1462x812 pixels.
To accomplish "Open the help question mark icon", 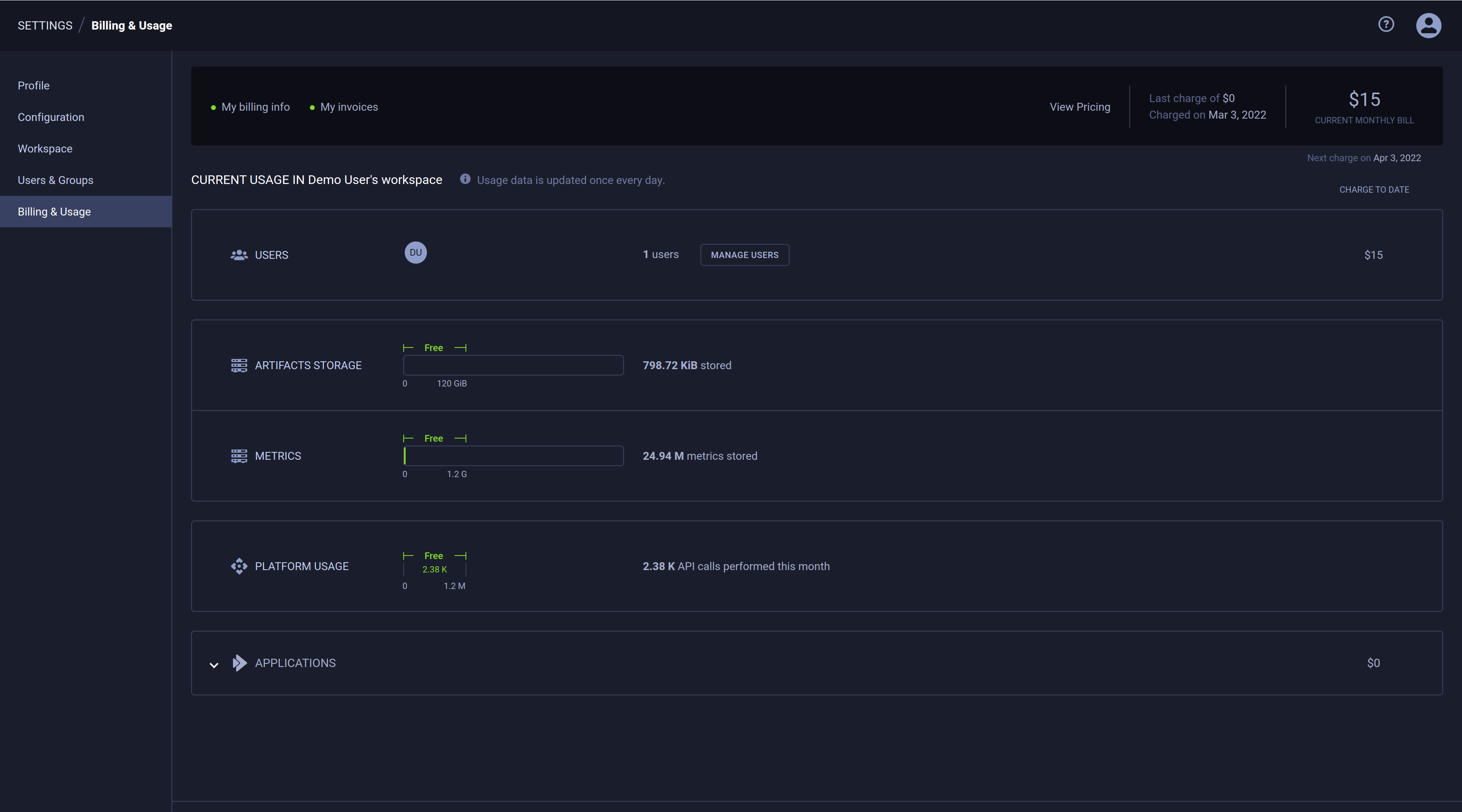I will (1386, 24).
